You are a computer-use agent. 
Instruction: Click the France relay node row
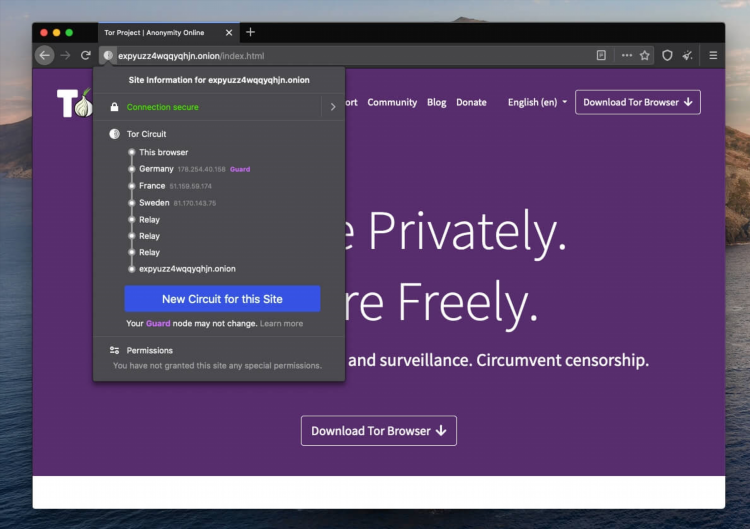pos(170,186)
